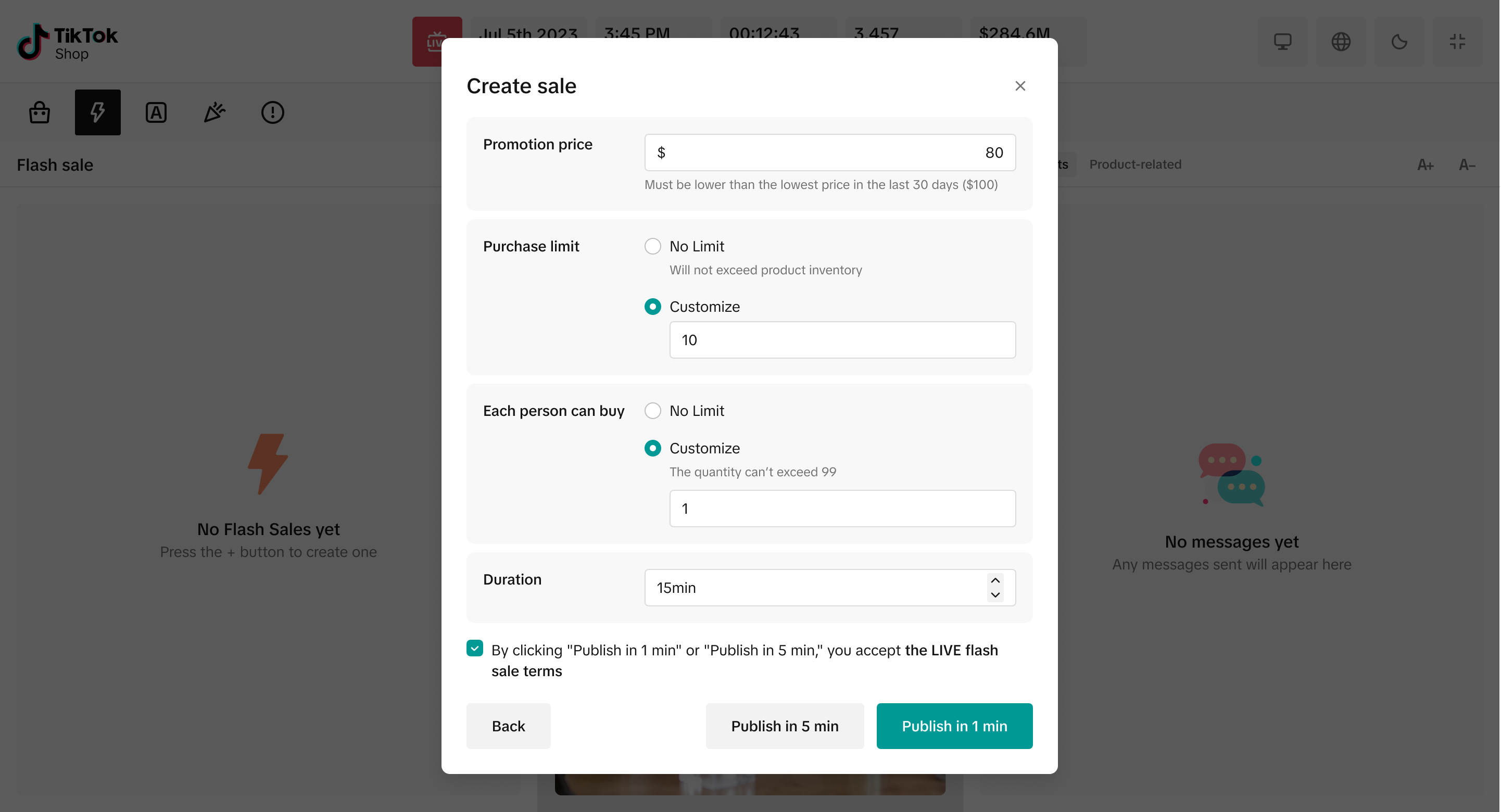Select No Limit for Purchase limit
1501x812 pixels.
(652, 246)
